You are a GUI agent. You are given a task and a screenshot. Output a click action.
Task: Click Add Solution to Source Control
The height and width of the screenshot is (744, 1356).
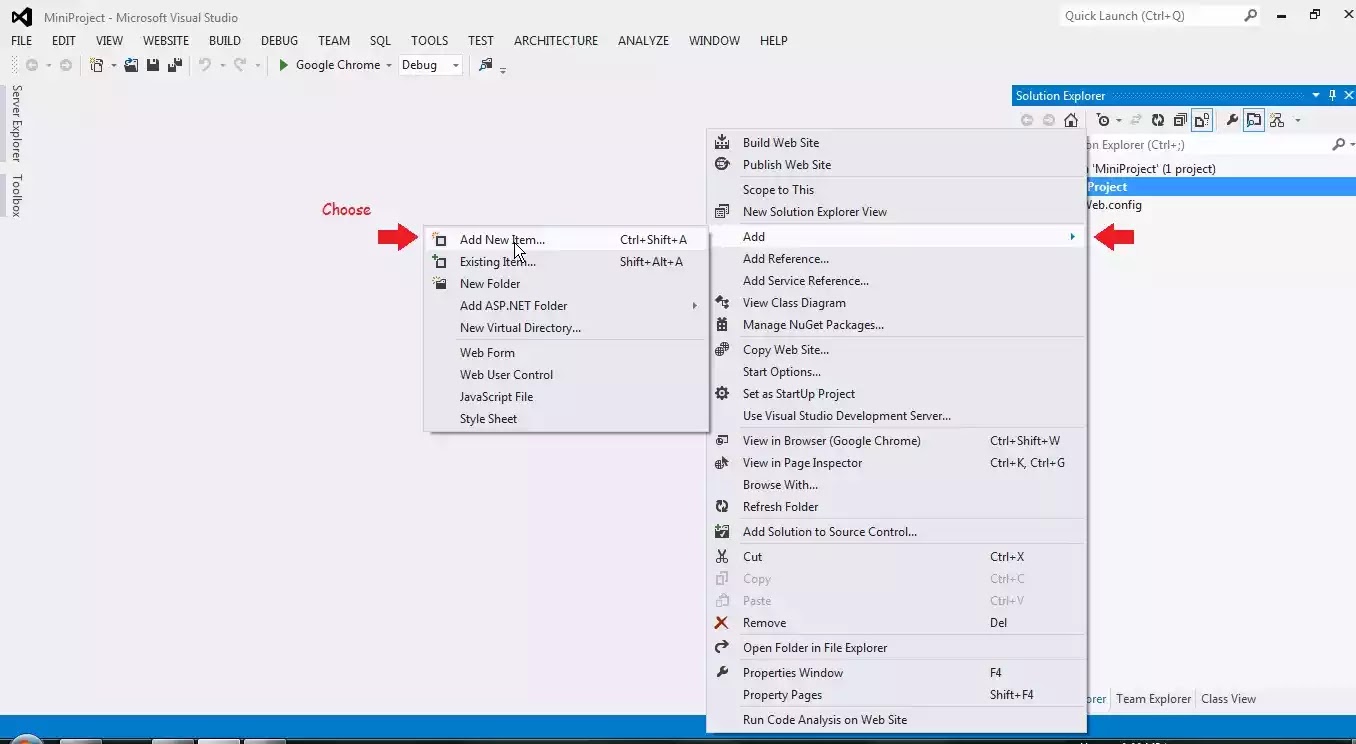pyautogui.click(x=896, y=532)
